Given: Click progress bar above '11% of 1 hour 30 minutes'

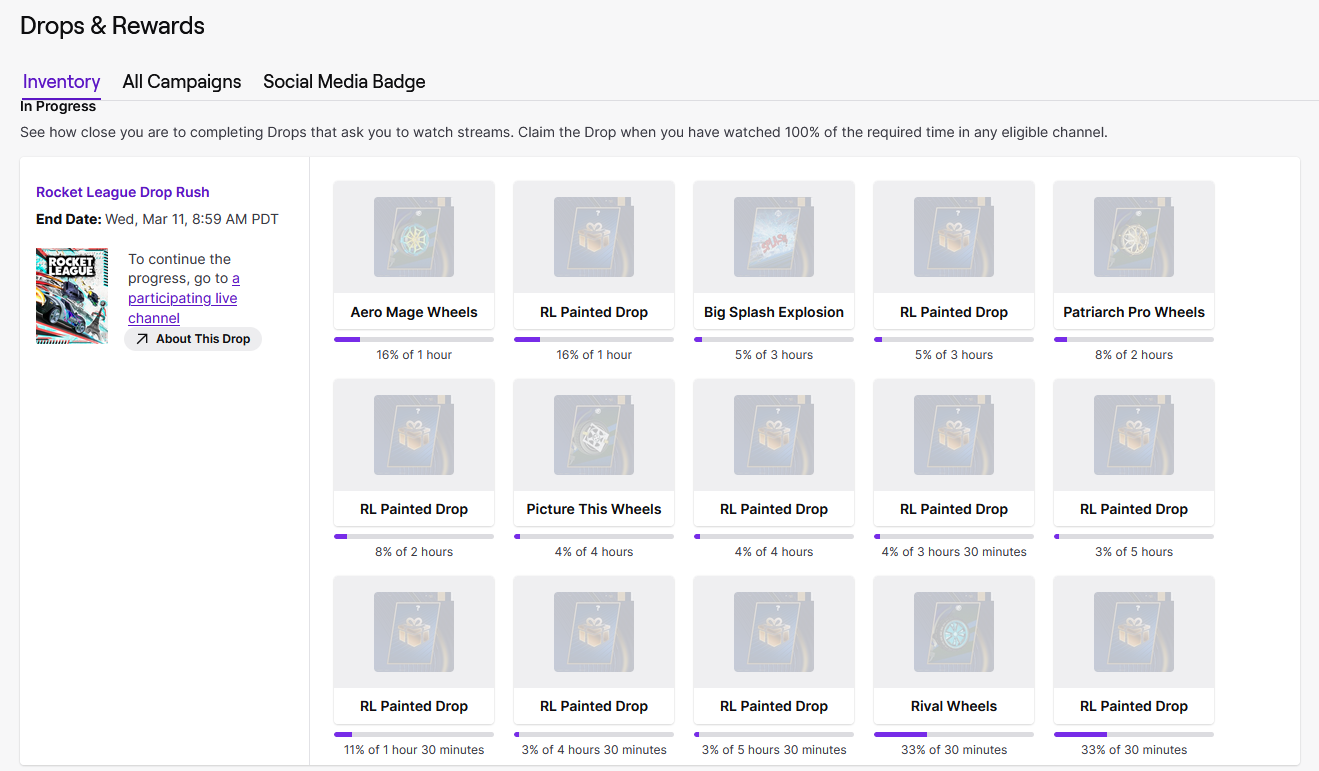Looking at the screenshot, I should click(x=414, y=734).
